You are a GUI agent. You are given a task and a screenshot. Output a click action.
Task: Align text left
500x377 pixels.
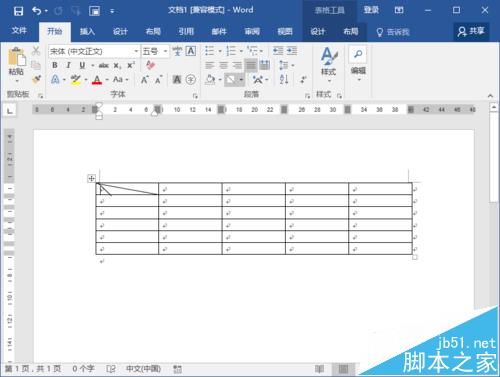pyautogui.click(x=209, y=65)
